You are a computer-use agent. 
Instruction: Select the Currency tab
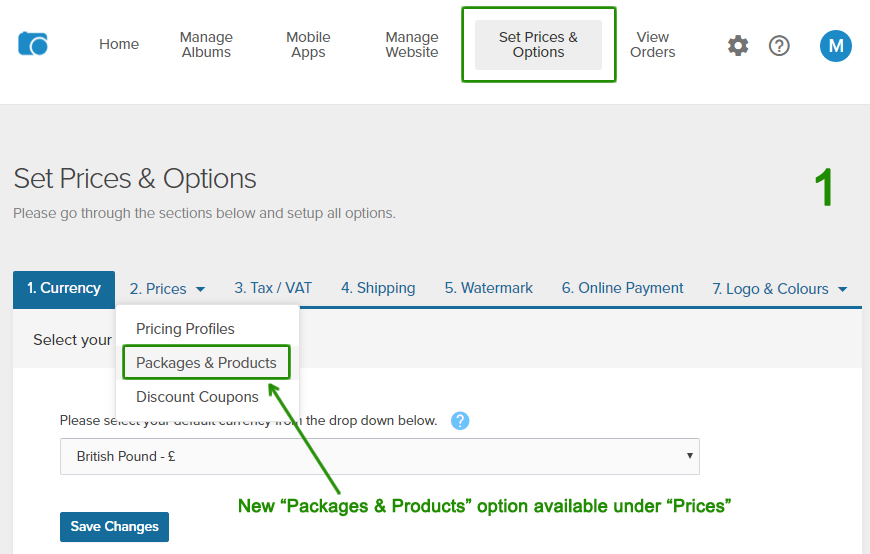pos(64,288)
